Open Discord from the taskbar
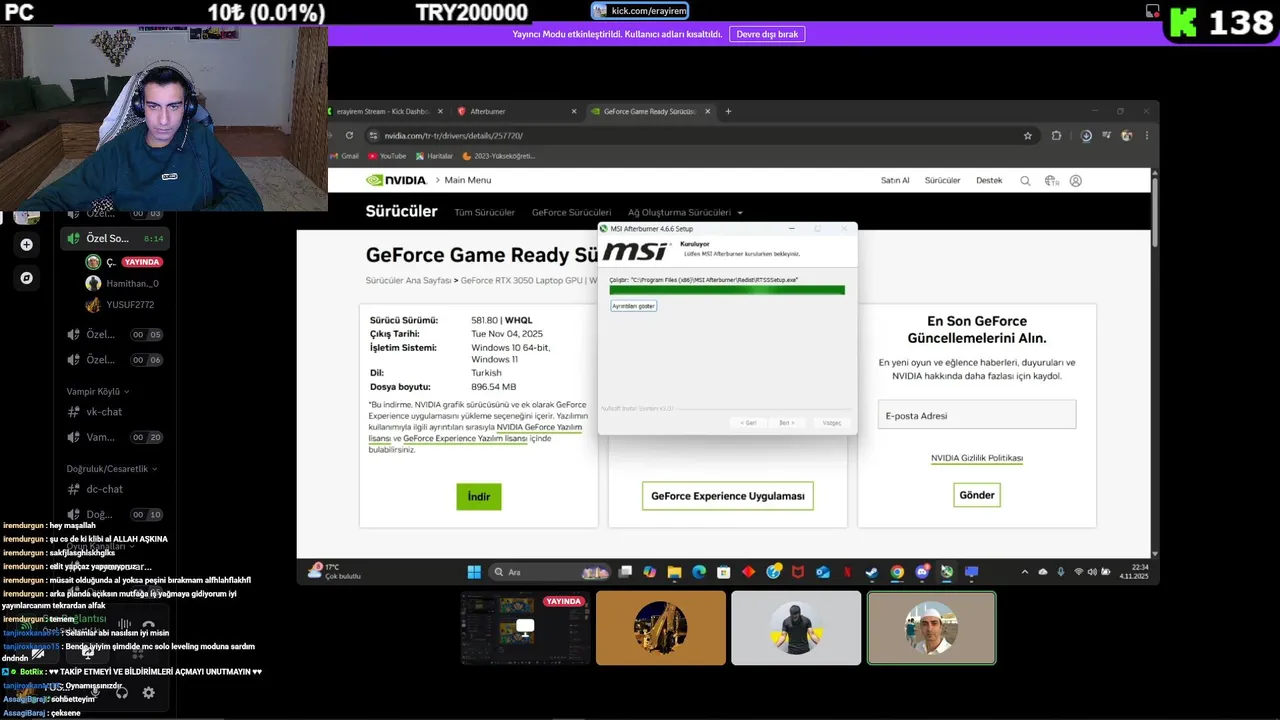The width and height of the screenshot is (1280, 720). tap(922, 572)
